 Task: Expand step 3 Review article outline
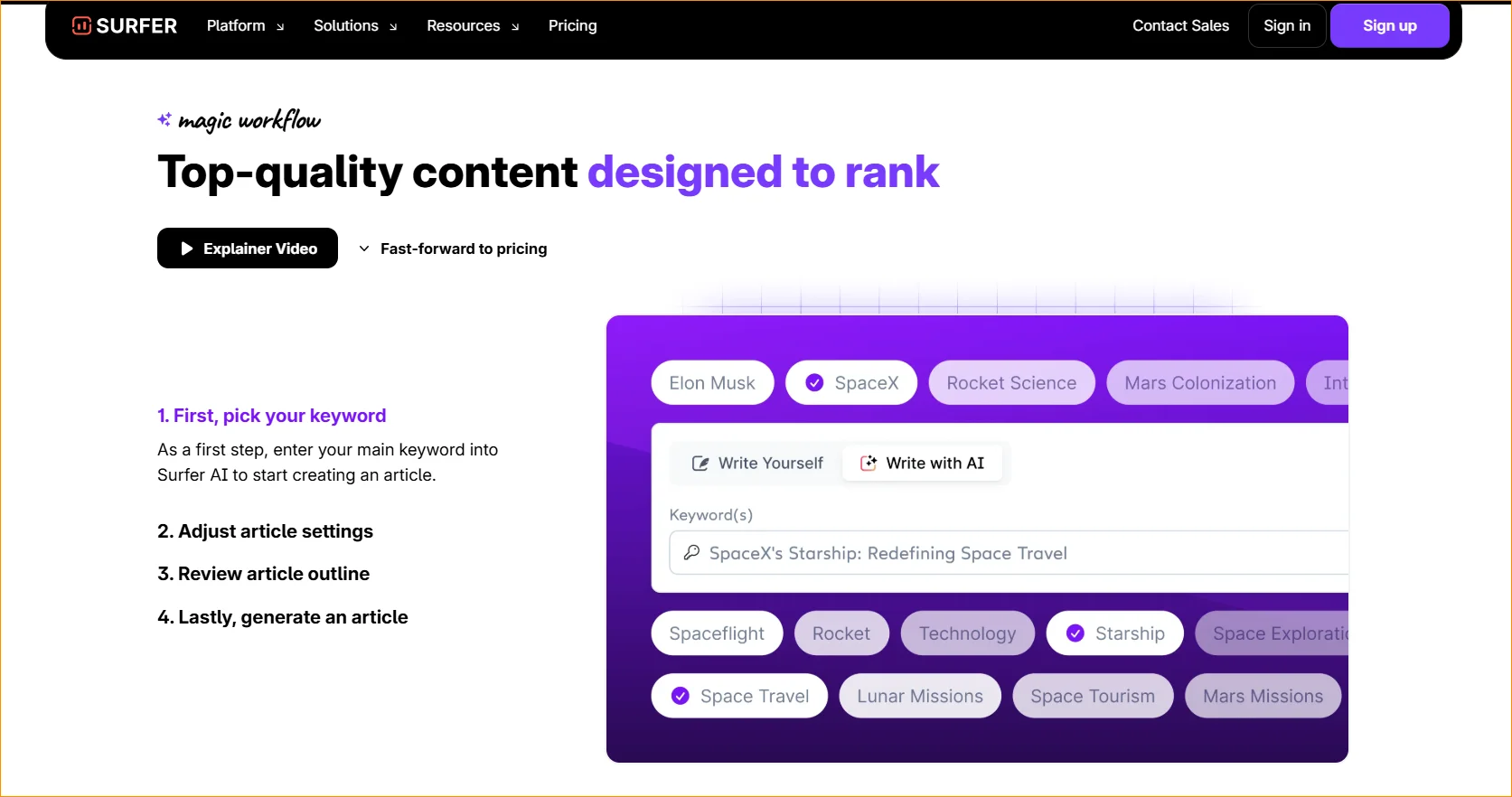pyautogui.click(x=263, y=574)
